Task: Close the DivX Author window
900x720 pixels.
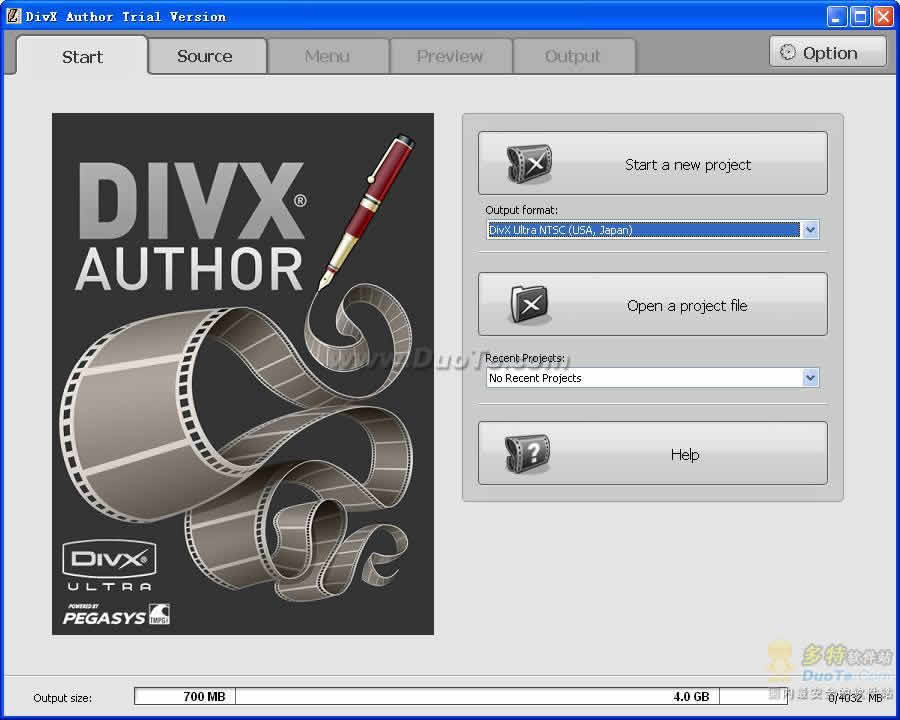Action: [883, 16]
